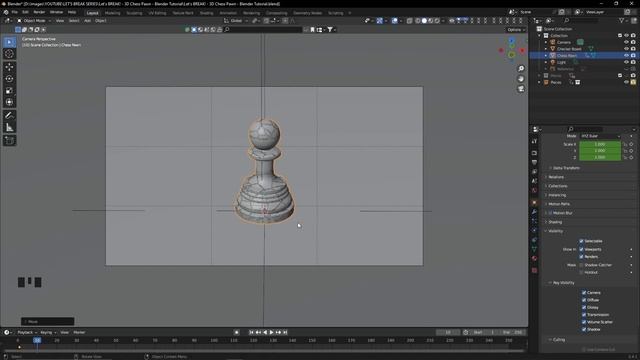Toggle Ray Visibility Camera checkbox
Screen dimensions: 640x360
(584, 293)
